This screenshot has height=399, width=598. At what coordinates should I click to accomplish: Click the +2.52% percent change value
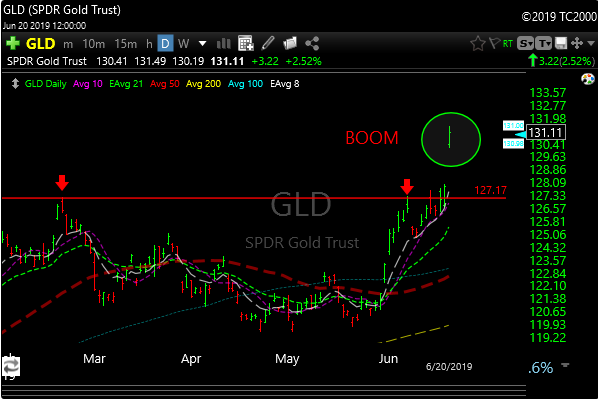[x=304, y=61]
